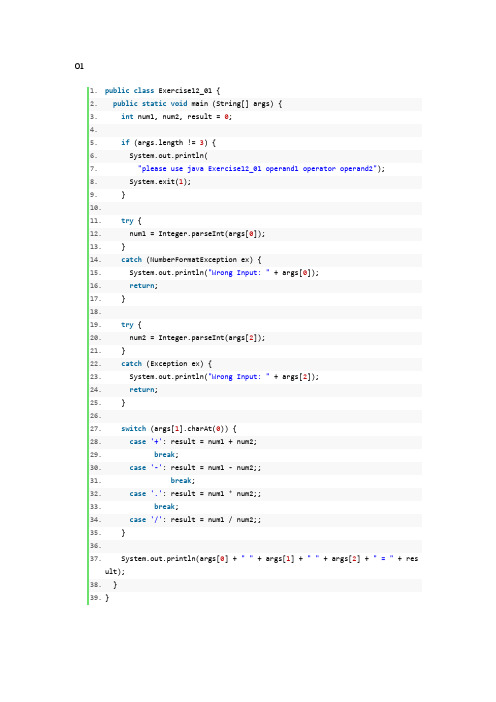The width and height of the screenshot is (496, 702).
Task: Click "case '.': result = num1 * num2;;"
Action: click(x=195, y=493)
